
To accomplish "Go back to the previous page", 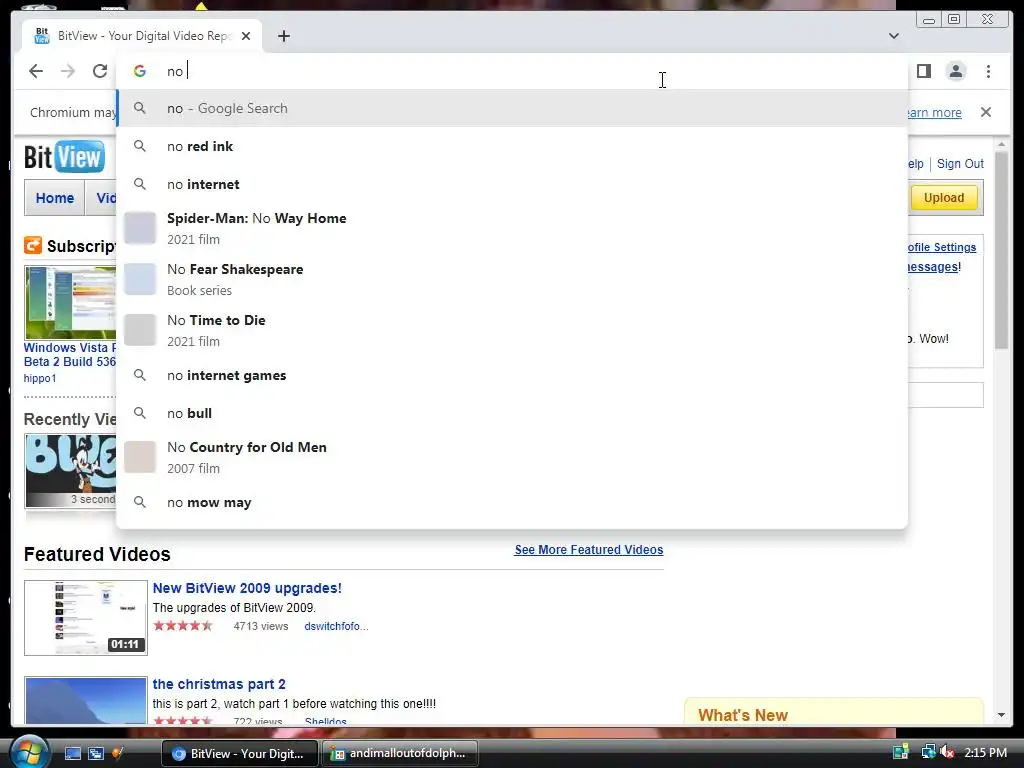I will click(x=36, y=71).
